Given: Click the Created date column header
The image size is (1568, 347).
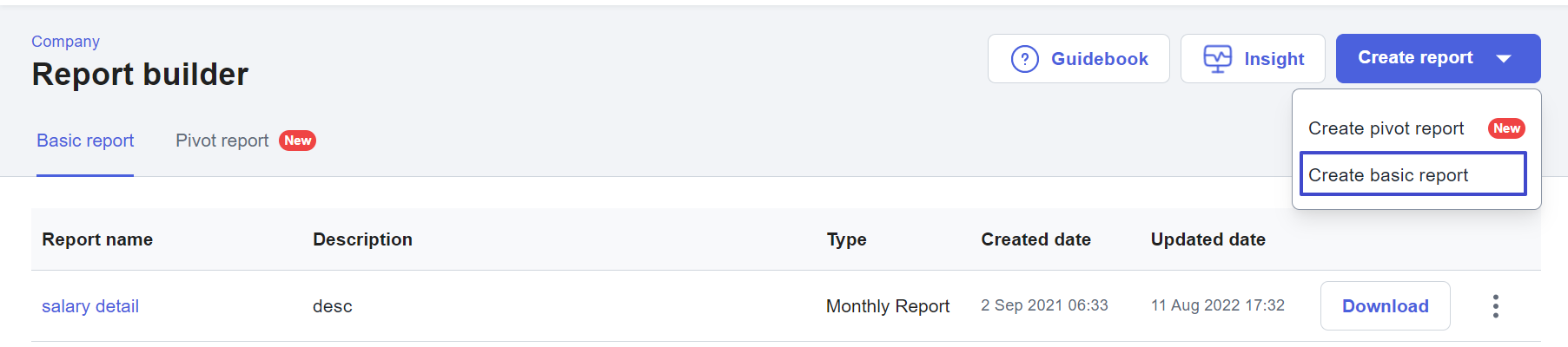Looking at the screenshot, I should click(x=1035, y=239).
